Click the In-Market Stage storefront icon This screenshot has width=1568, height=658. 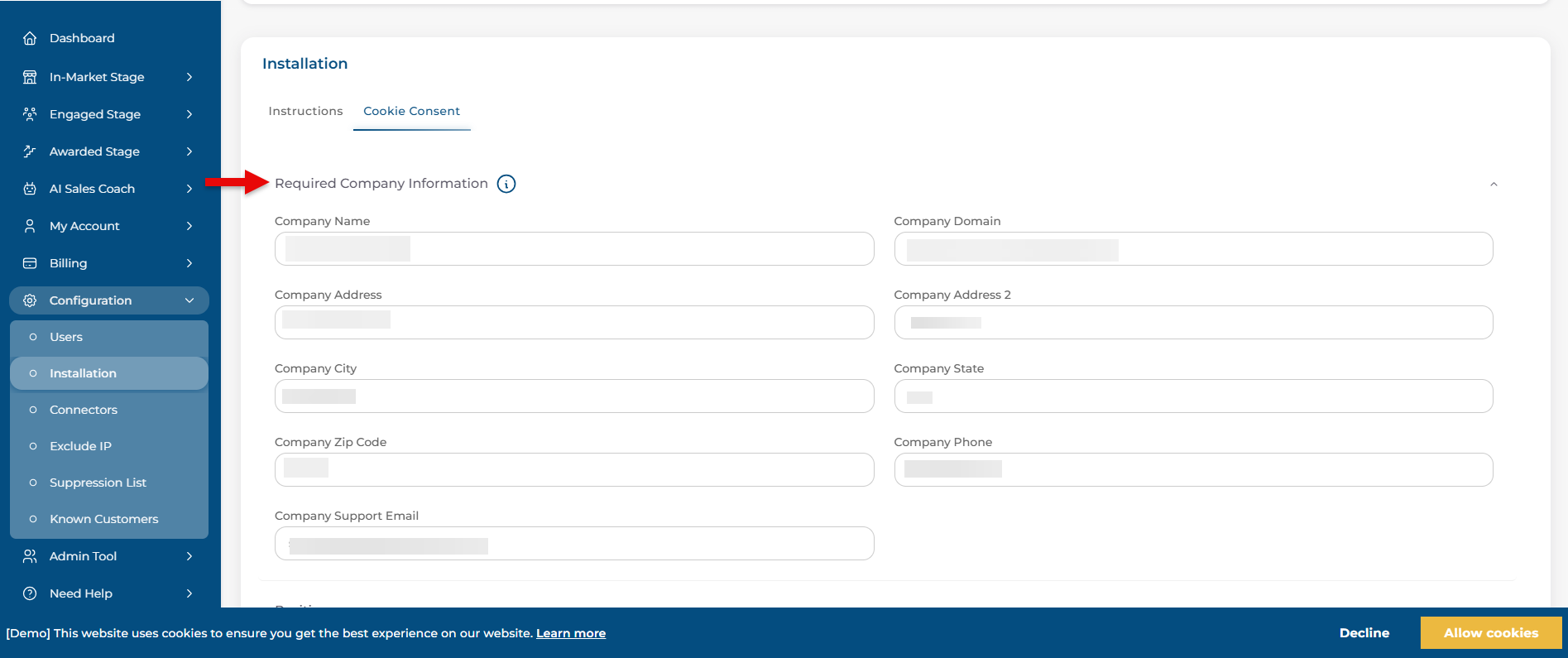[30, 77]
